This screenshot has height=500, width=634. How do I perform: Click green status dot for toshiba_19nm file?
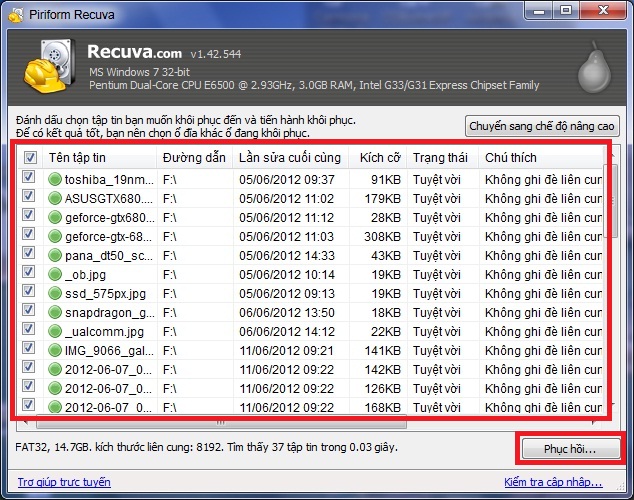pyautogui.click(x=55, y=179)
